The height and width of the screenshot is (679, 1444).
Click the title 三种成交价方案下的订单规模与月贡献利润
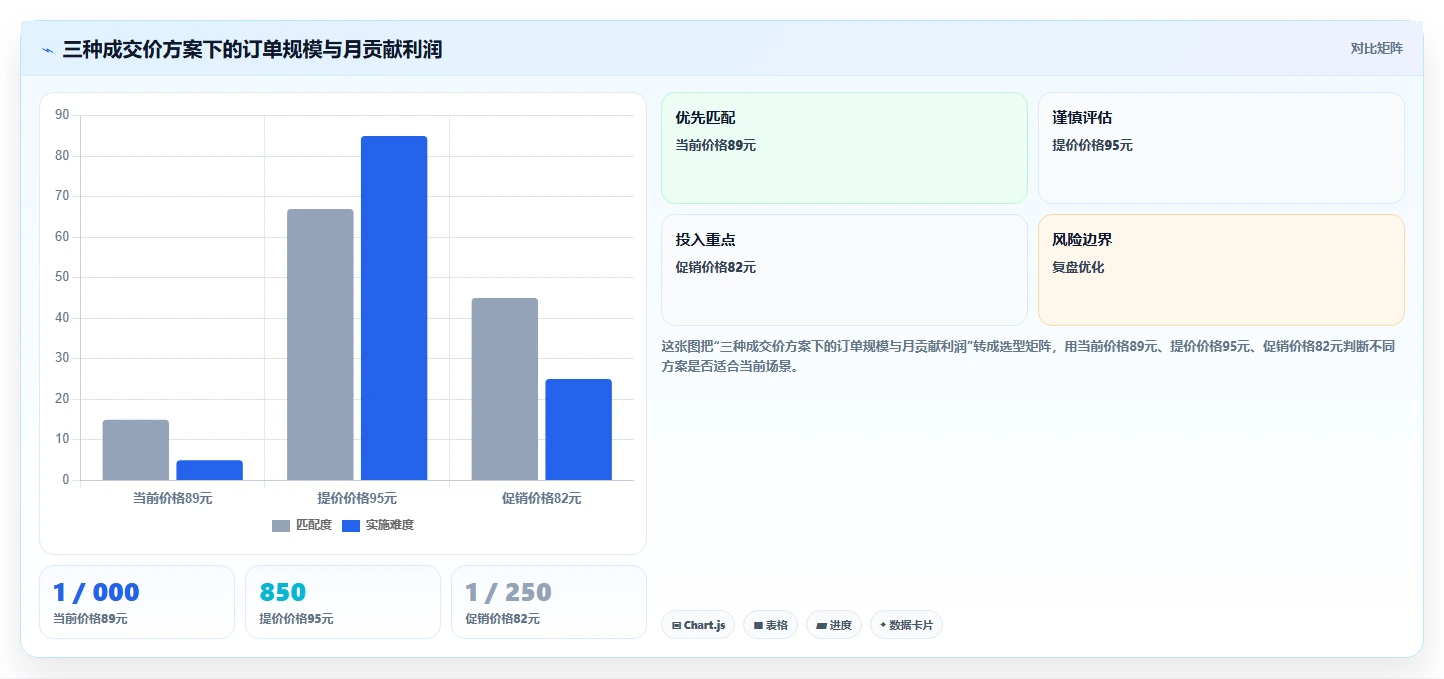[x=252, y=50]
